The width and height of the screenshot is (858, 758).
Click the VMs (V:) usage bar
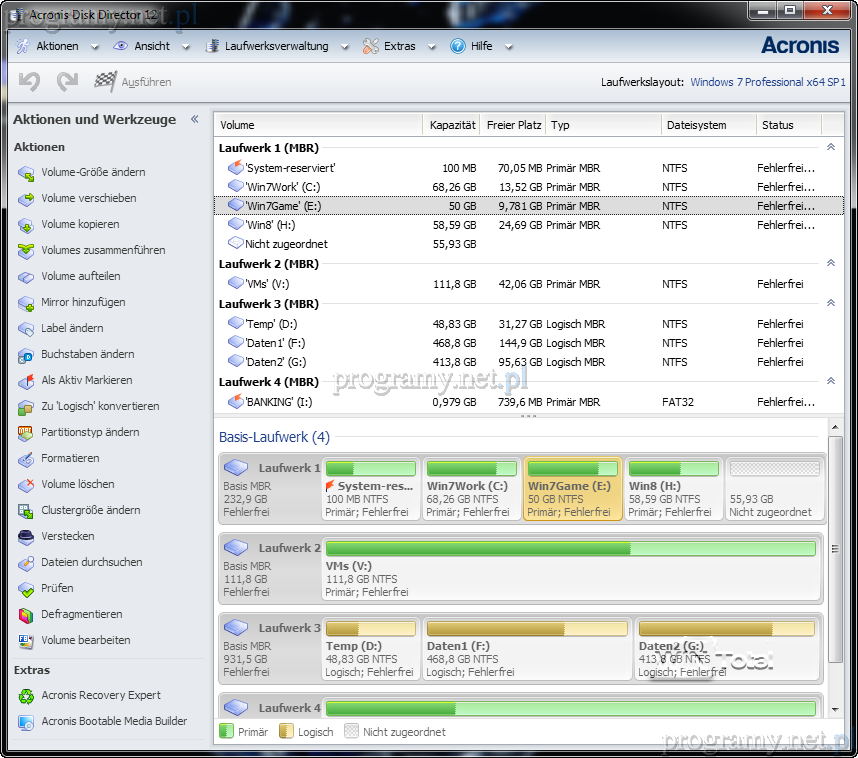[570, 548]
